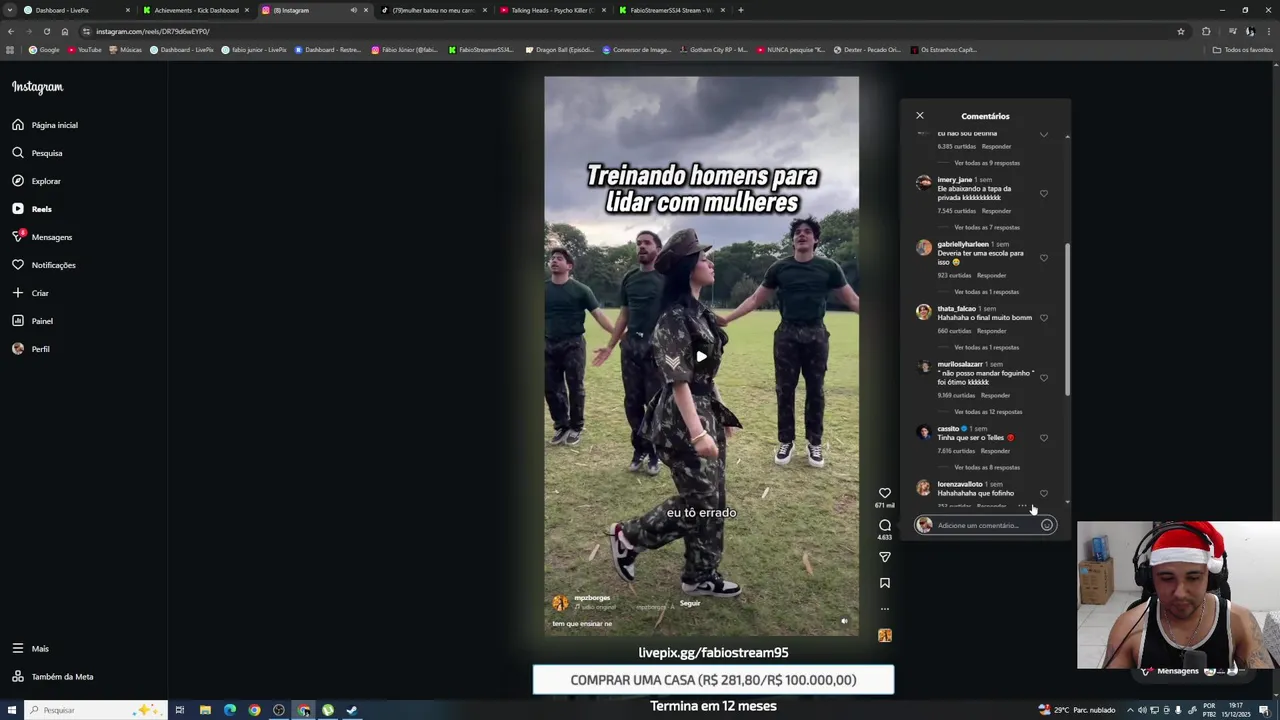Close the Comentários panel
This screenshot has width=1280, height=720.
920,116
